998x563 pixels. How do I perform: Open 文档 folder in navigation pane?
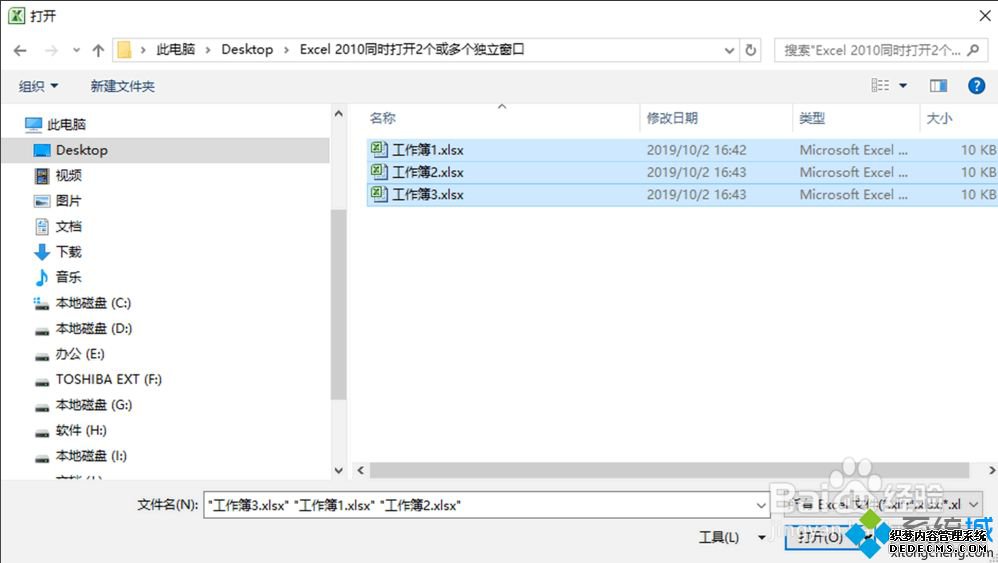(x=69, y=226)
